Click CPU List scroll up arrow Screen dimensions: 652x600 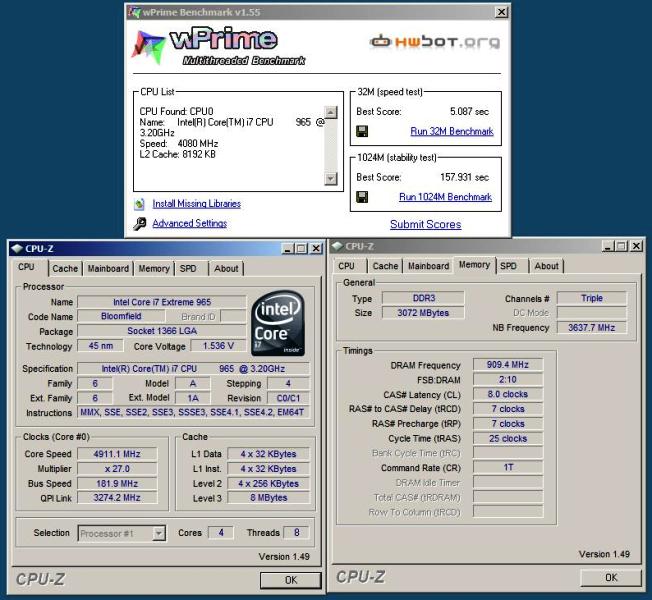(x=331, y=112)
